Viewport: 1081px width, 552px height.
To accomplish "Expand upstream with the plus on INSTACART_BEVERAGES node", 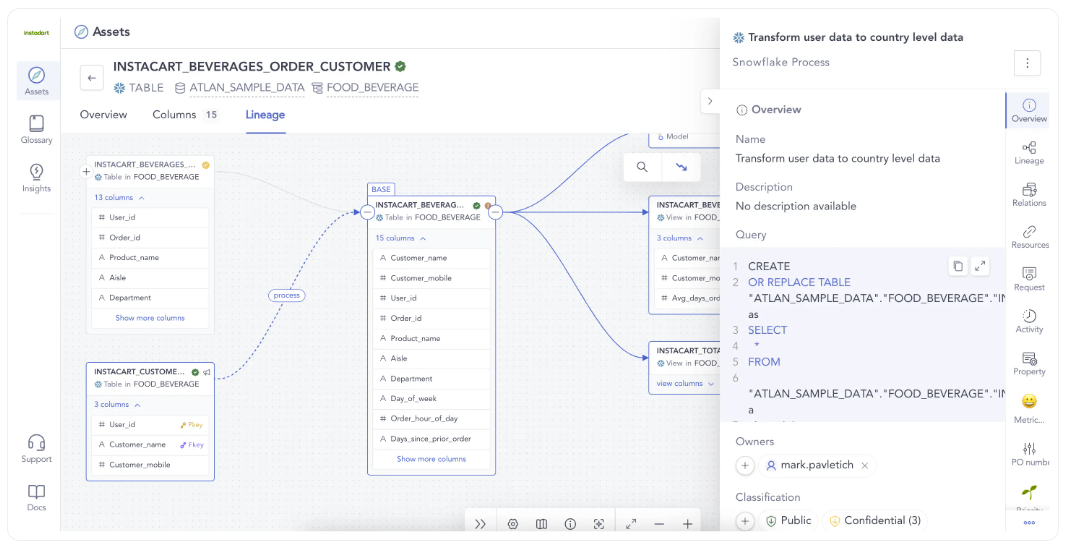I will (86, 172).
